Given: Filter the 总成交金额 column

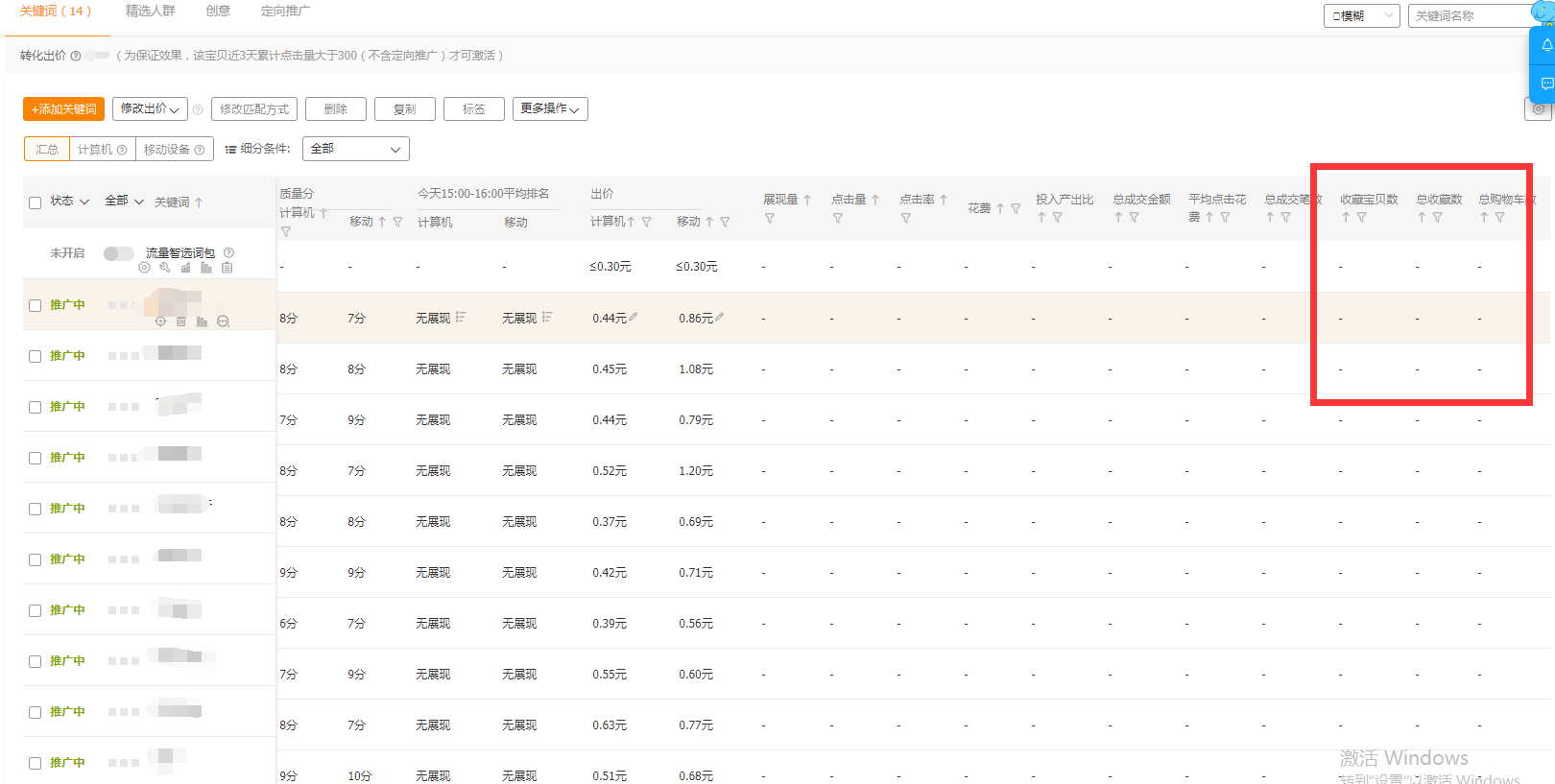Looking at the screenshot, I should tap(1134, 218).
